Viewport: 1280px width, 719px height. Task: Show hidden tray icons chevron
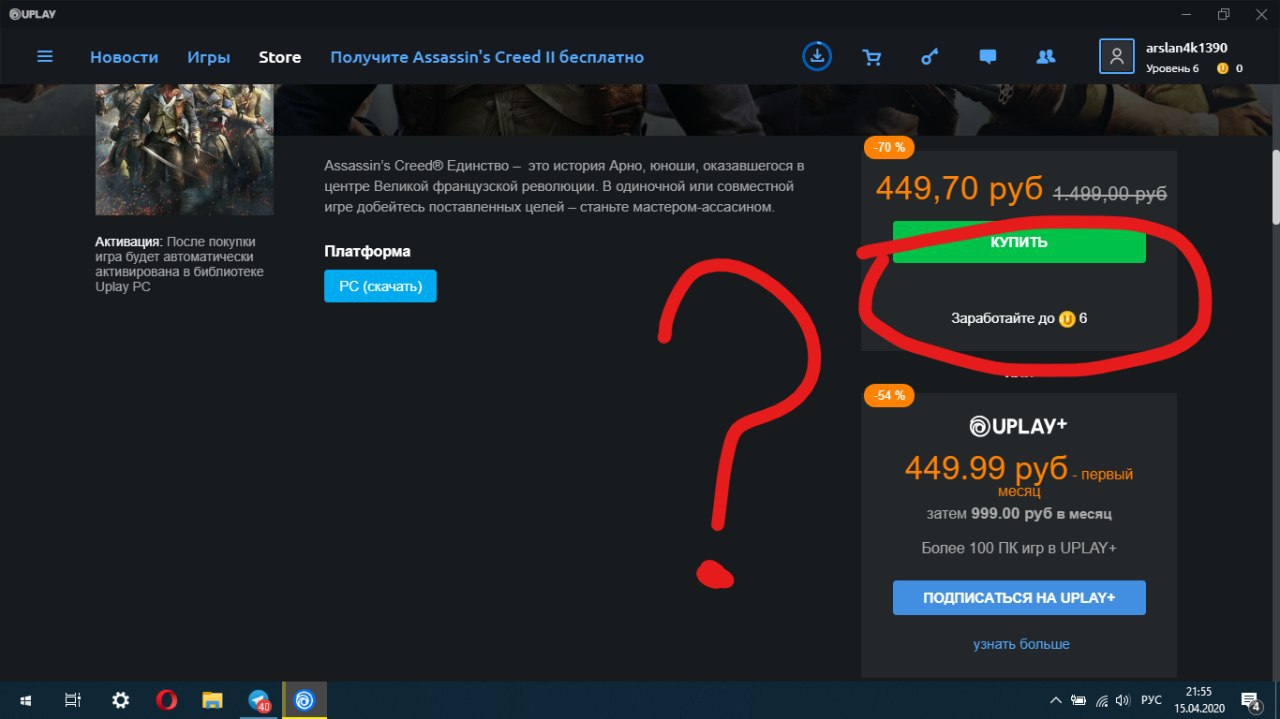1055,700
